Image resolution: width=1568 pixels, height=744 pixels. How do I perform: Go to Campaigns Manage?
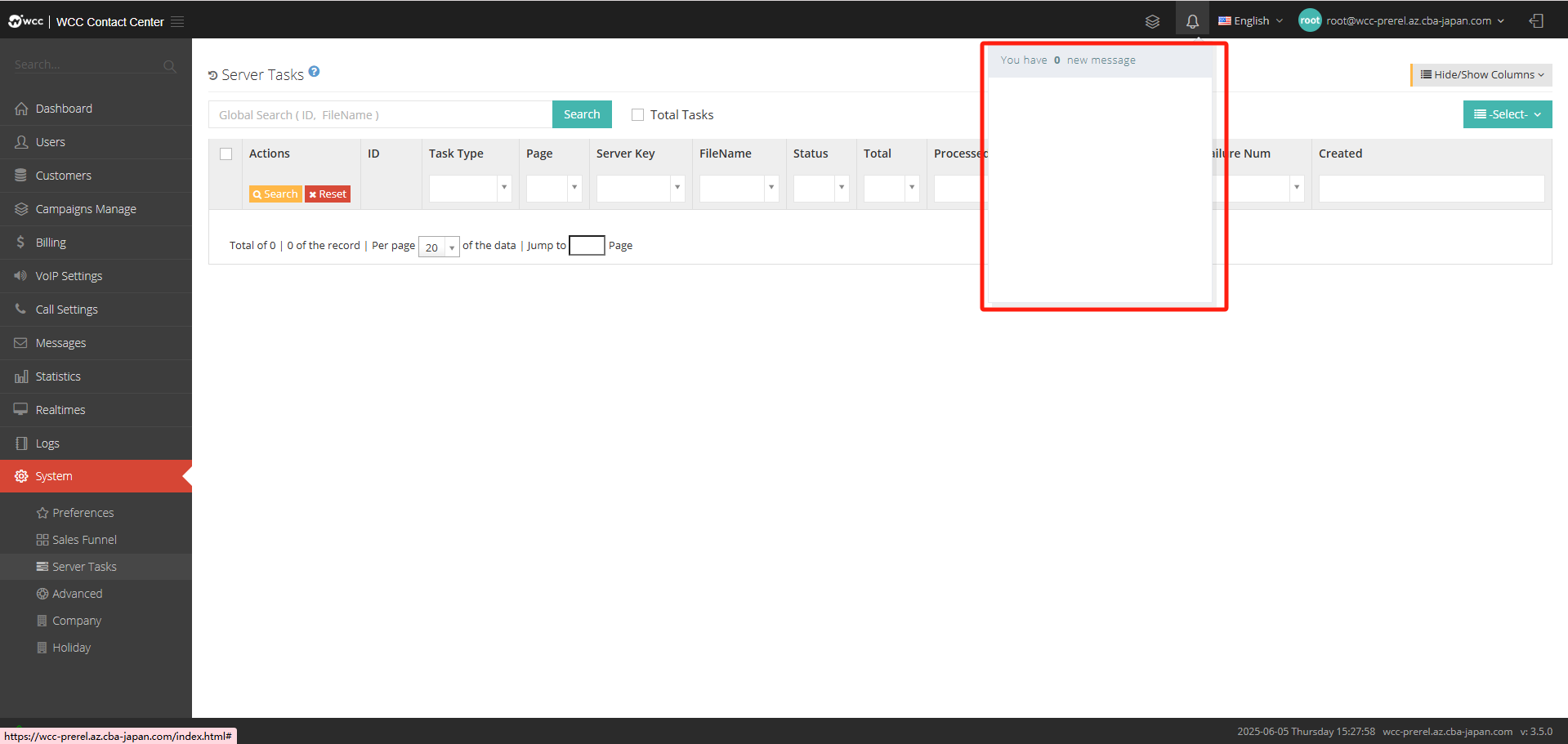96,209
